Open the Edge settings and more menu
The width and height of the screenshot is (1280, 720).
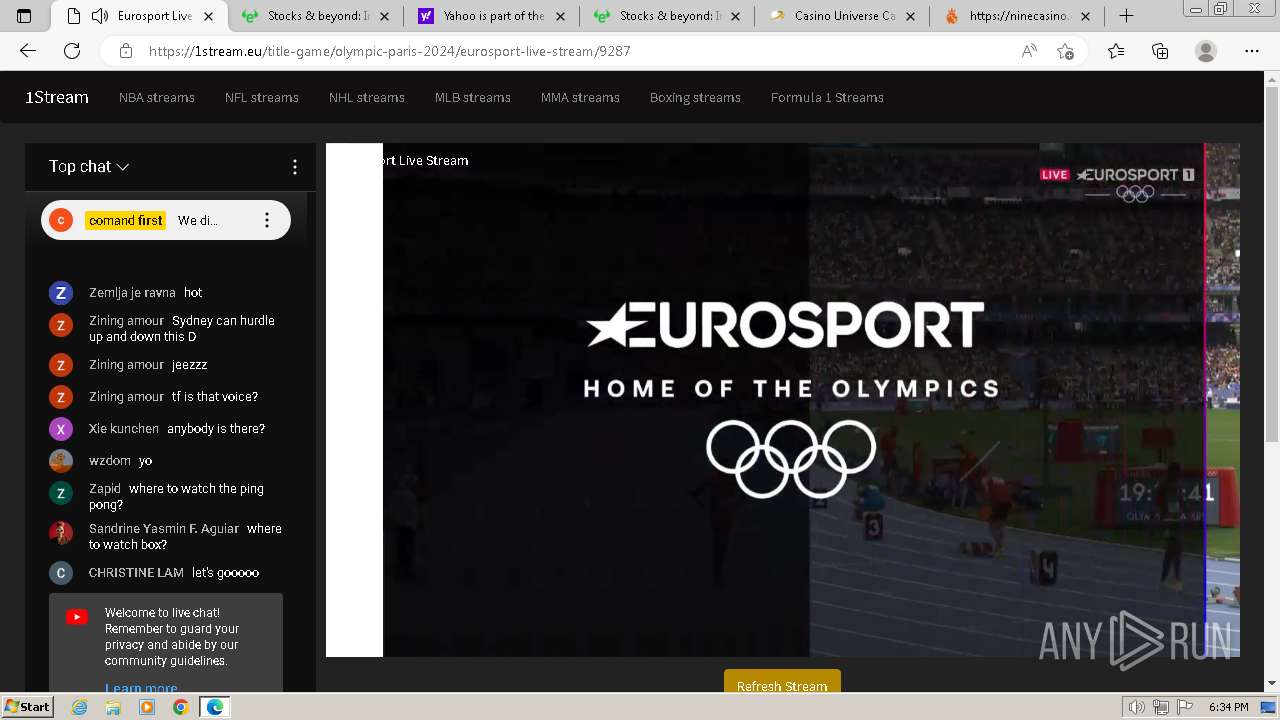[1252, 51]
